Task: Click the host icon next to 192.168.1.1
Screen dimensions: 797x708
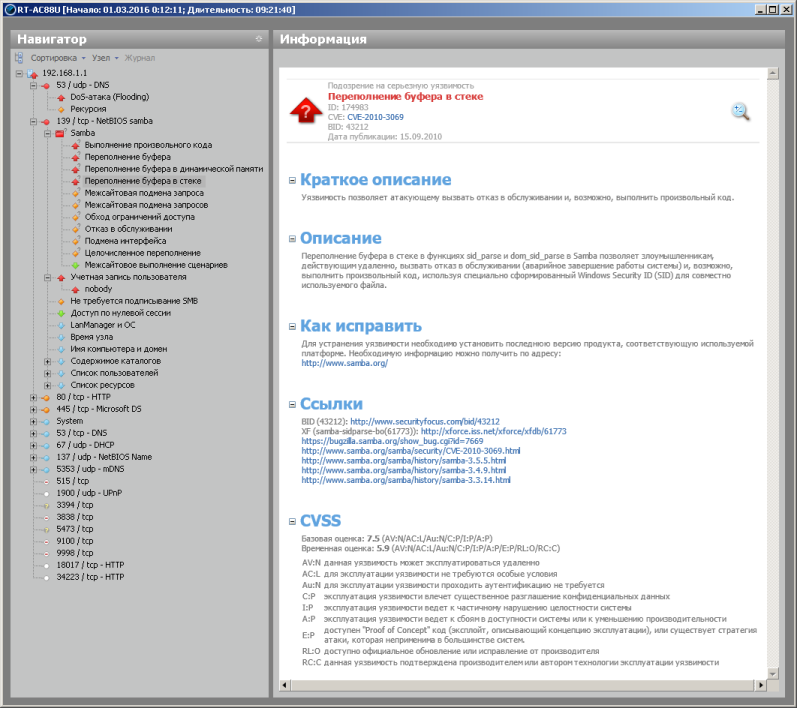Action: click(x=33, y=73)
